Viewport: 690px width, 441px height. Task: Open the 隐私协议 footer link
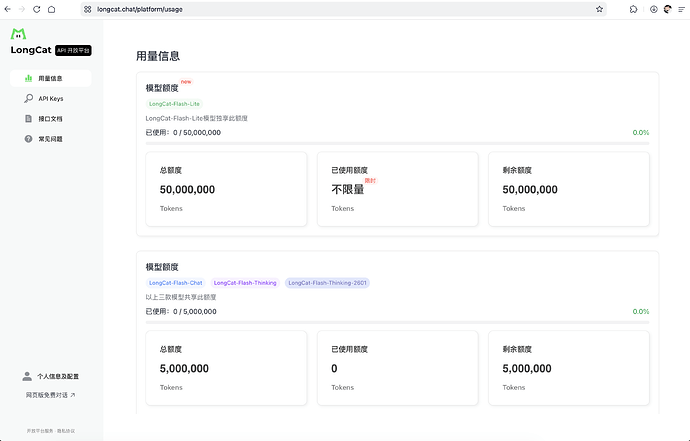[66, 431]
